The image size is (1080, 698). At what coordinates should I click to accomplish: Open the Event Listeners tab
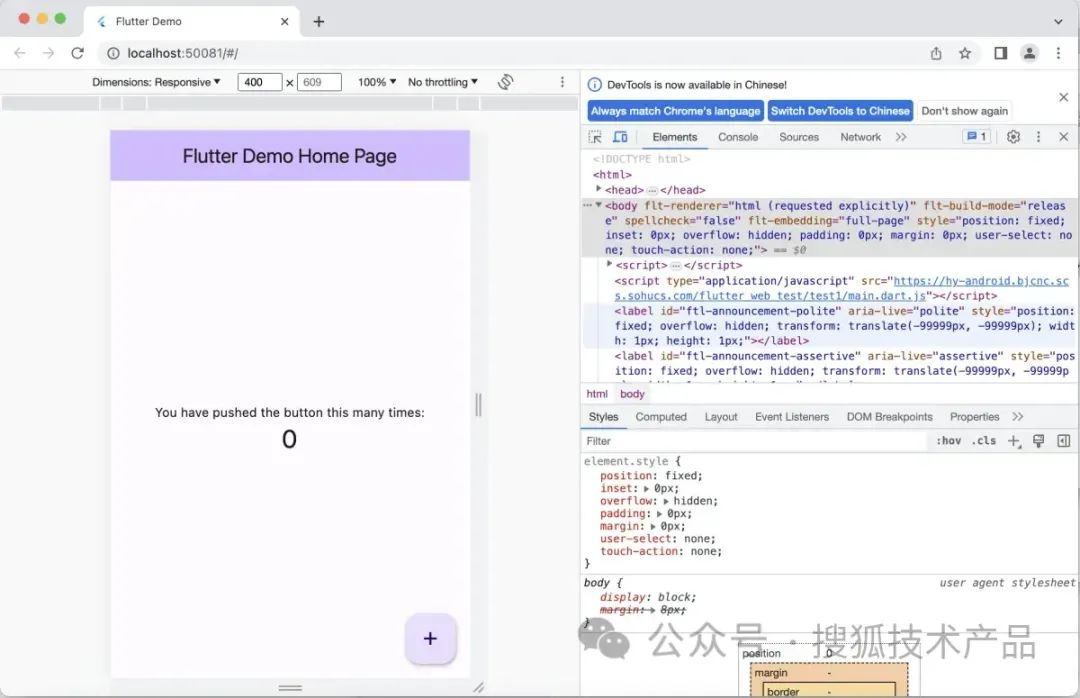coord(792,417)
